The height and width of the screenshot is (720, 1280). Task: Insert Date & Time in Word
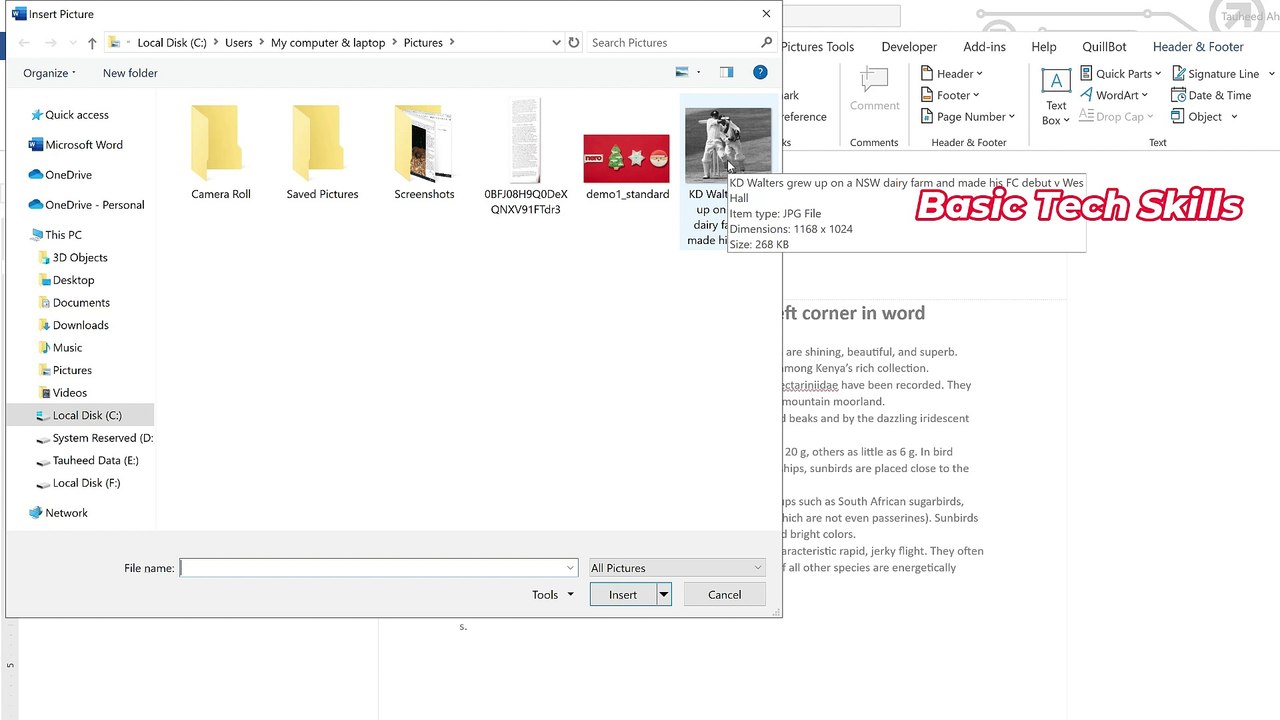1211,95
